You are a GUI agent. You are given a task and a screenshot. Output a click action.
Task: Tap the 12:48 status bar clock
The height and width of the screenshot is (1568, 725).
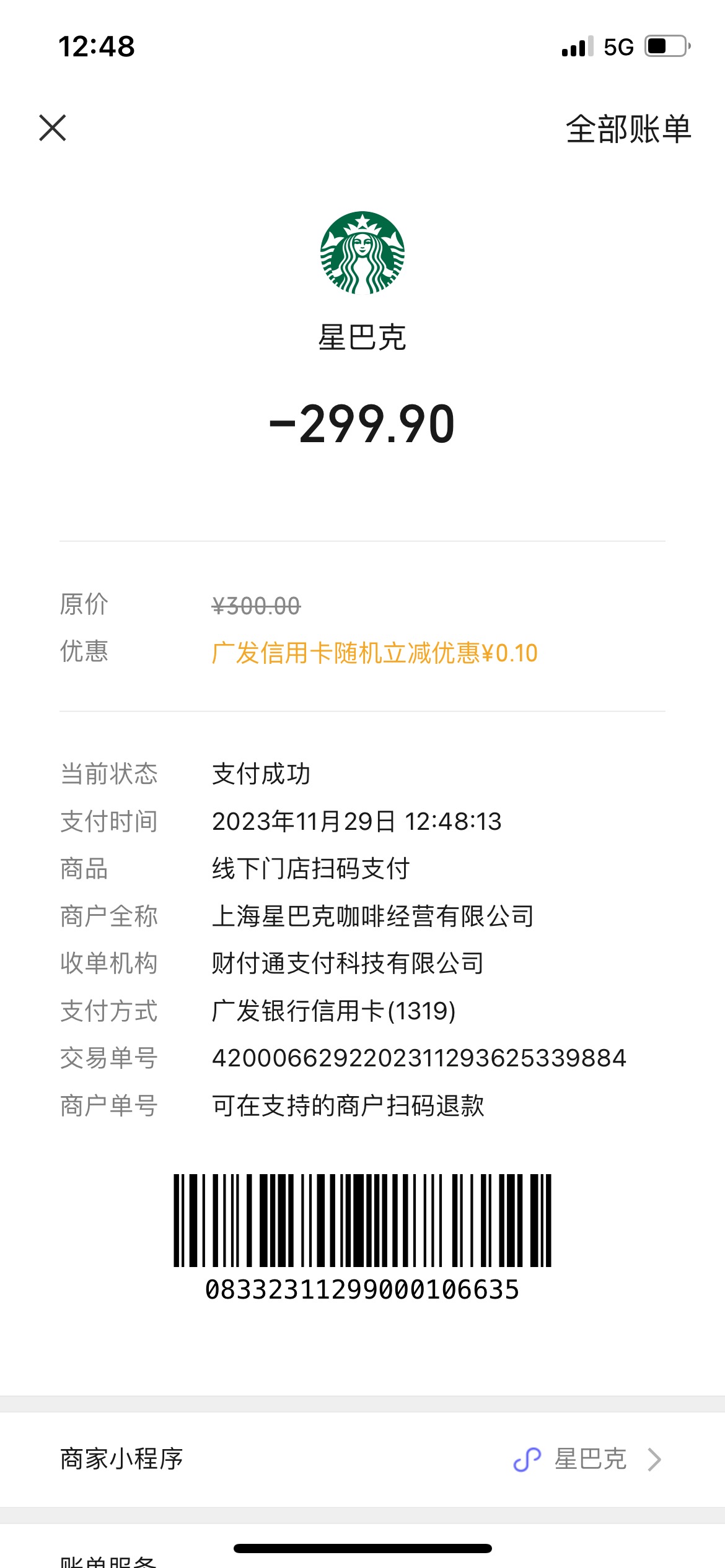(x=97, y=46)
